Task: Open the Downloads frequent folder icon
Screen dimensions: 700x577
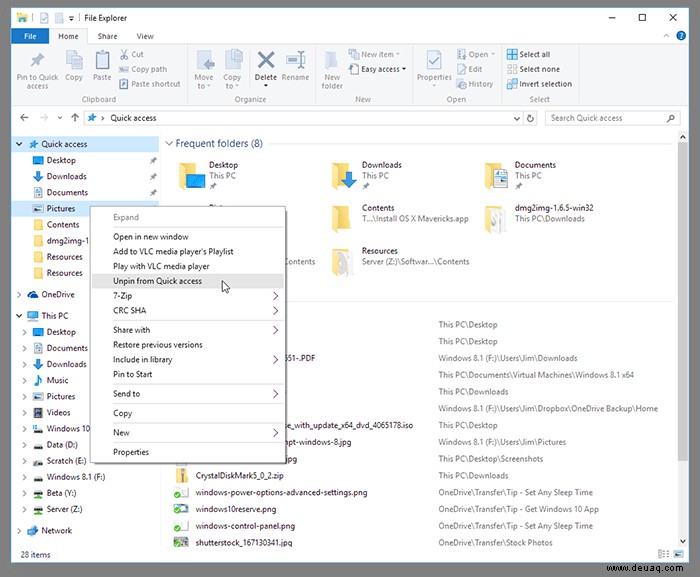Action: (343, 176)
